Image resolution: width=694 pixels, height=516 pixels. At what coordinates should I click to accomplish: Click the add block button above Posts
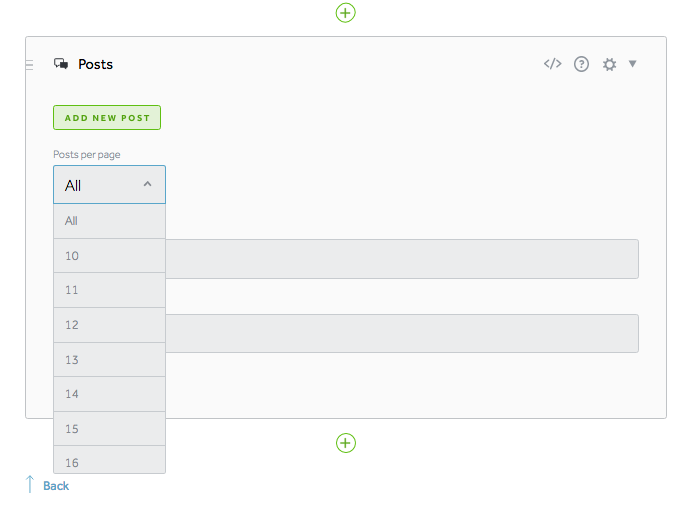coord(345,13)
